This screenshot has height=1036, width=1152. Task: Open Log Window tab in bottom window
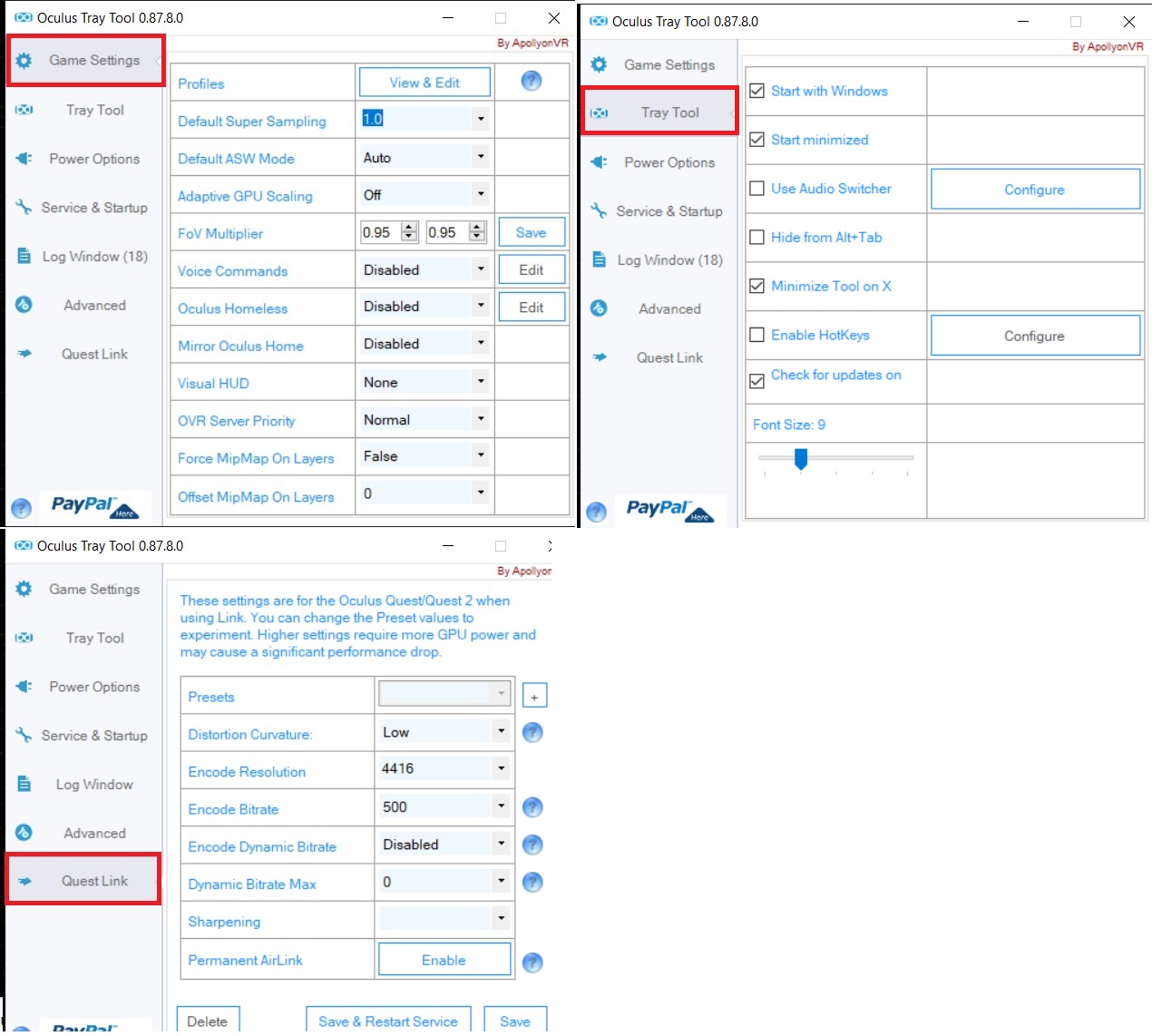click(84, 785)
